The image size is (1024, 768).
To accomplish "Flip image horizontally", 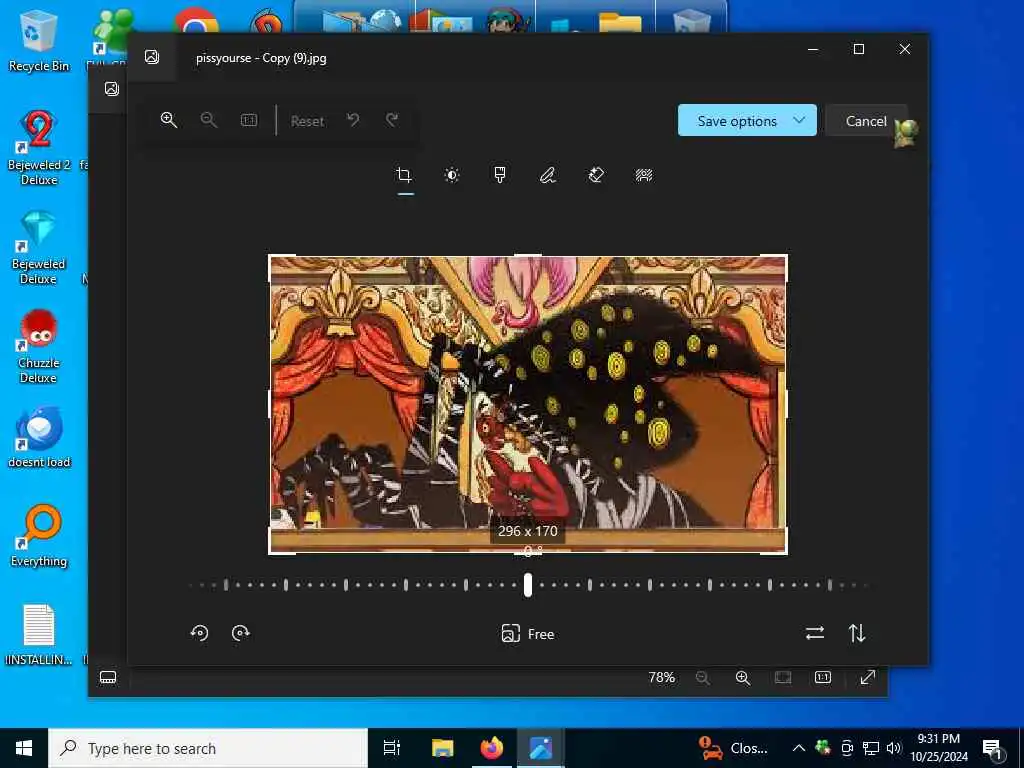I will 815,633.
